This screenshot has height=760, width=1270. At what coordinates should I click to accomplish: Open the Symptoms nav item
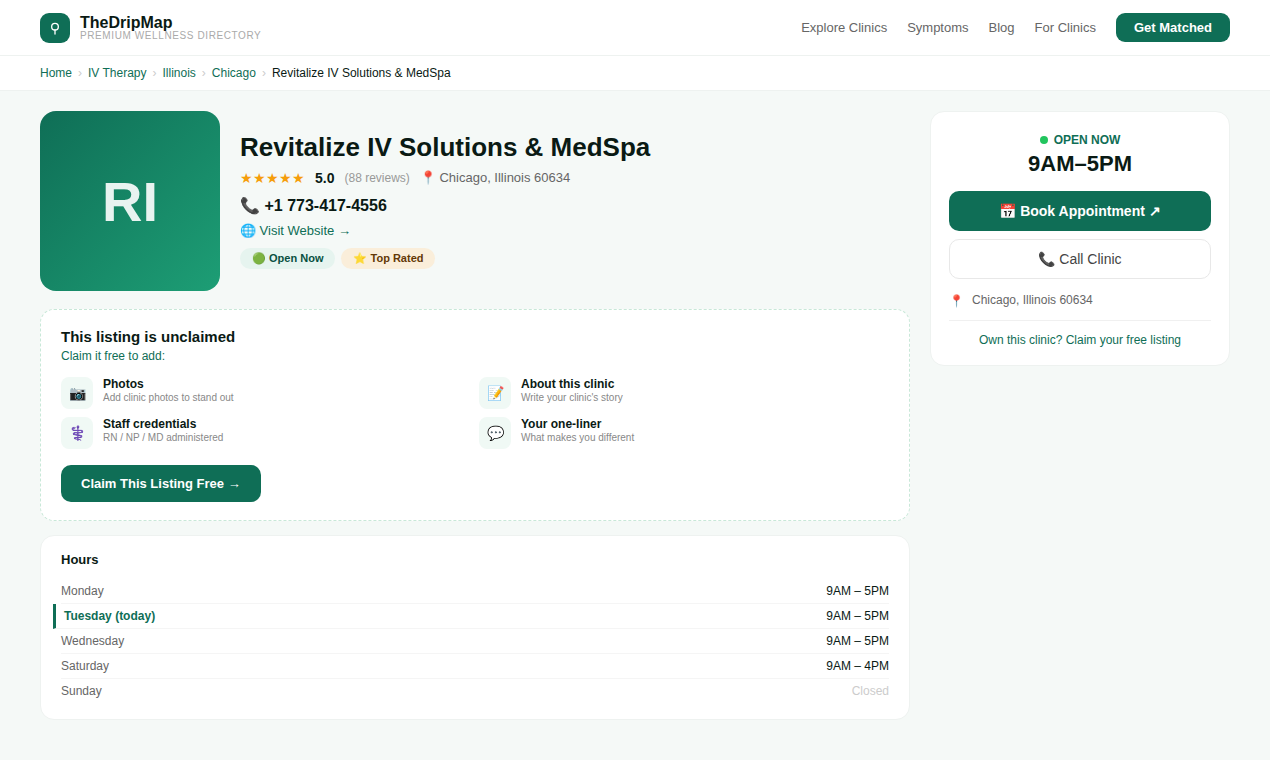pyautogui.click(x=938, y=28)
